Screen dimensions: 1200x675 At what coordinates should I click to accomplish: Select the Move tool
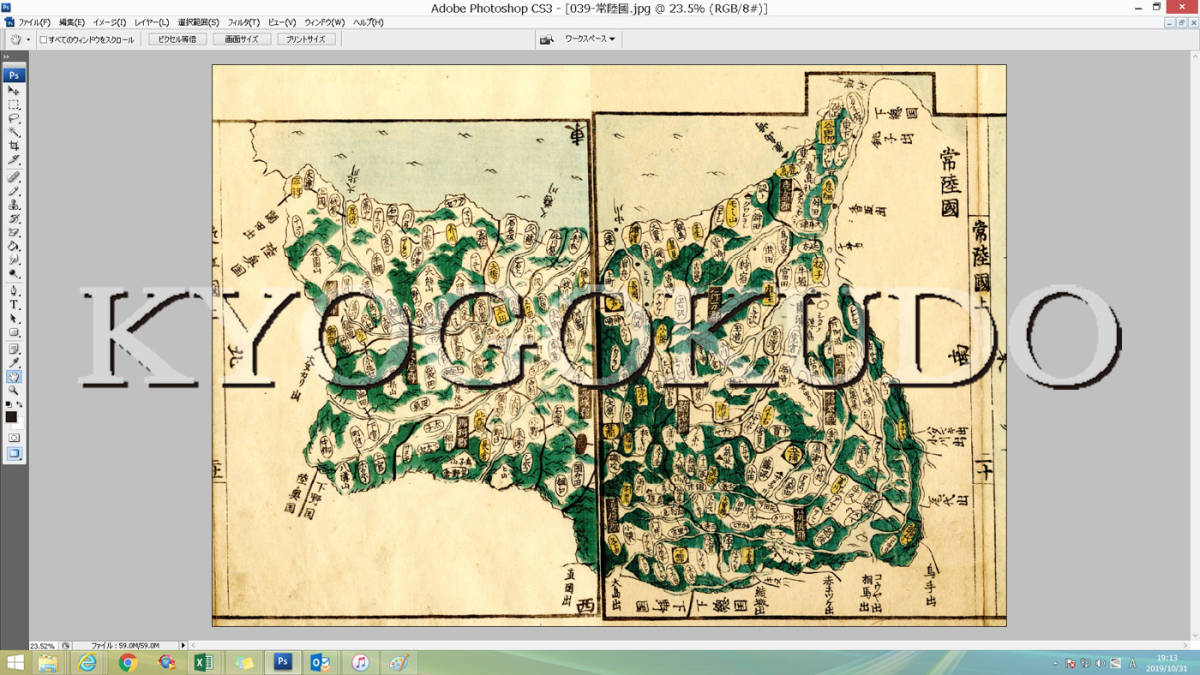click(14, 90)
